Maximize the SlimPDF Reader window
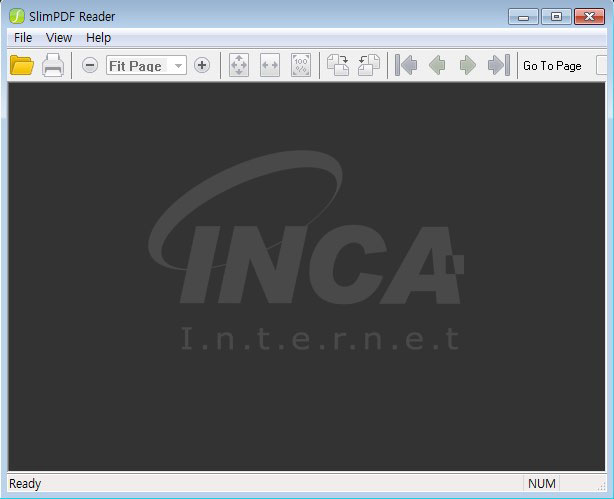The height and width of the screenshot is (499, 614). (556, 17)
